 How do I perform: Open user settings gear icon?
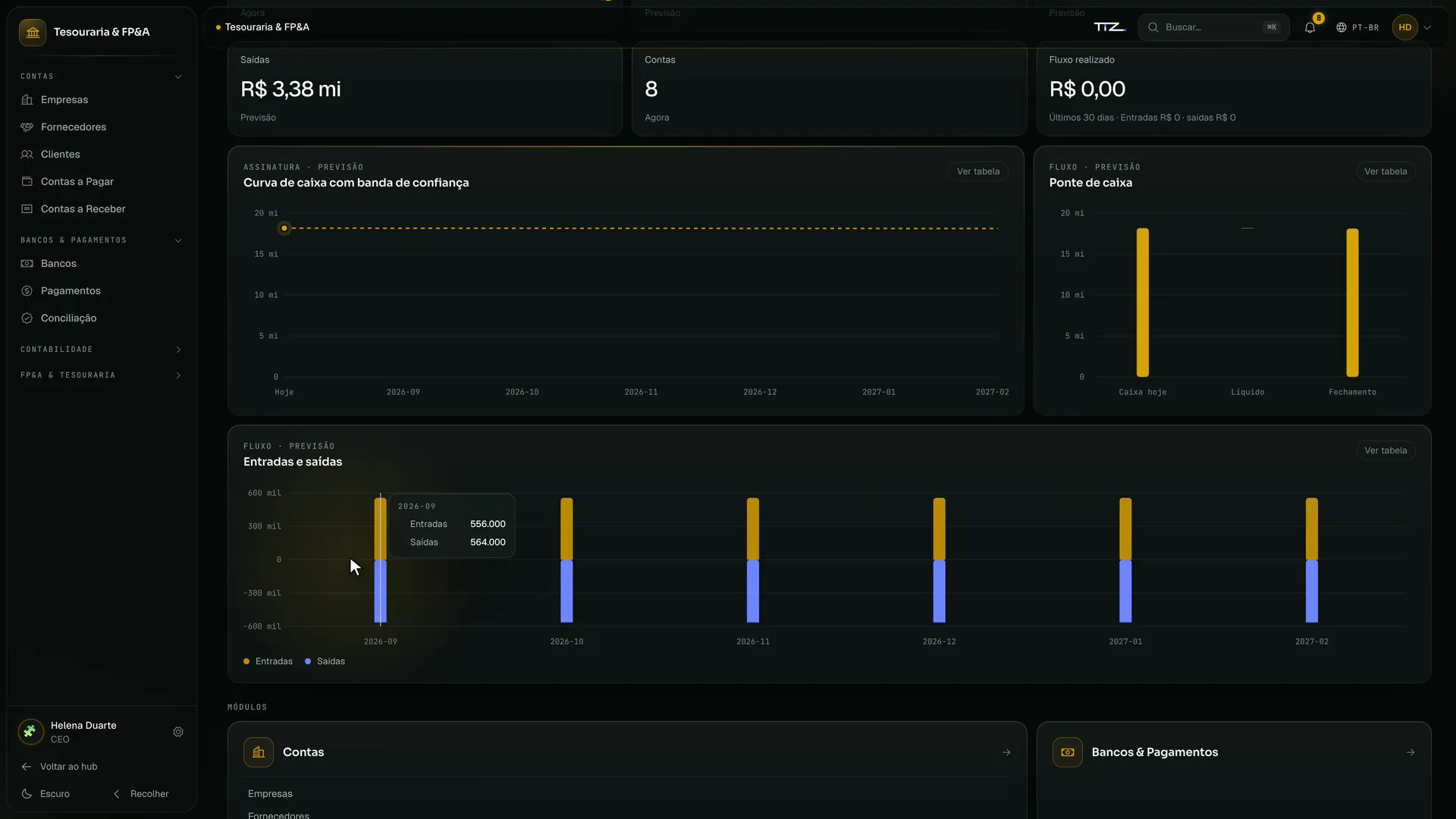pos(178,732)
